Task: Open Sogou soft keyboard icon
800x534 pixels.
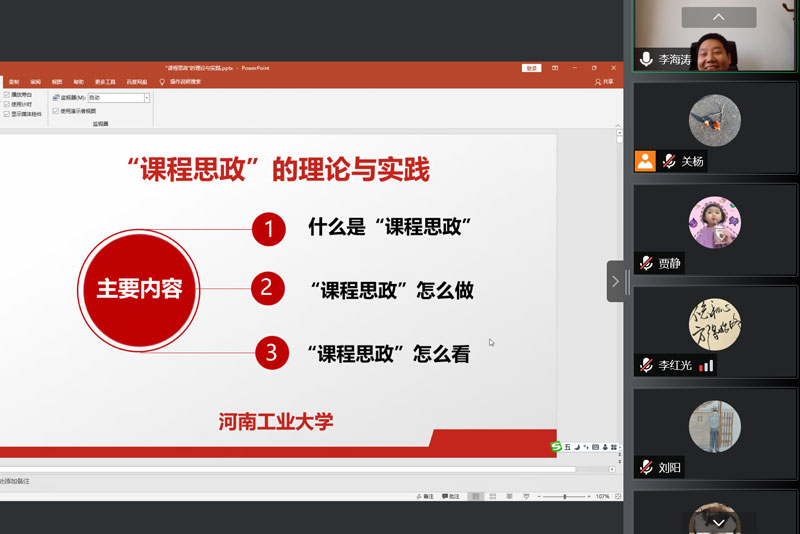Action: point(595,447)
